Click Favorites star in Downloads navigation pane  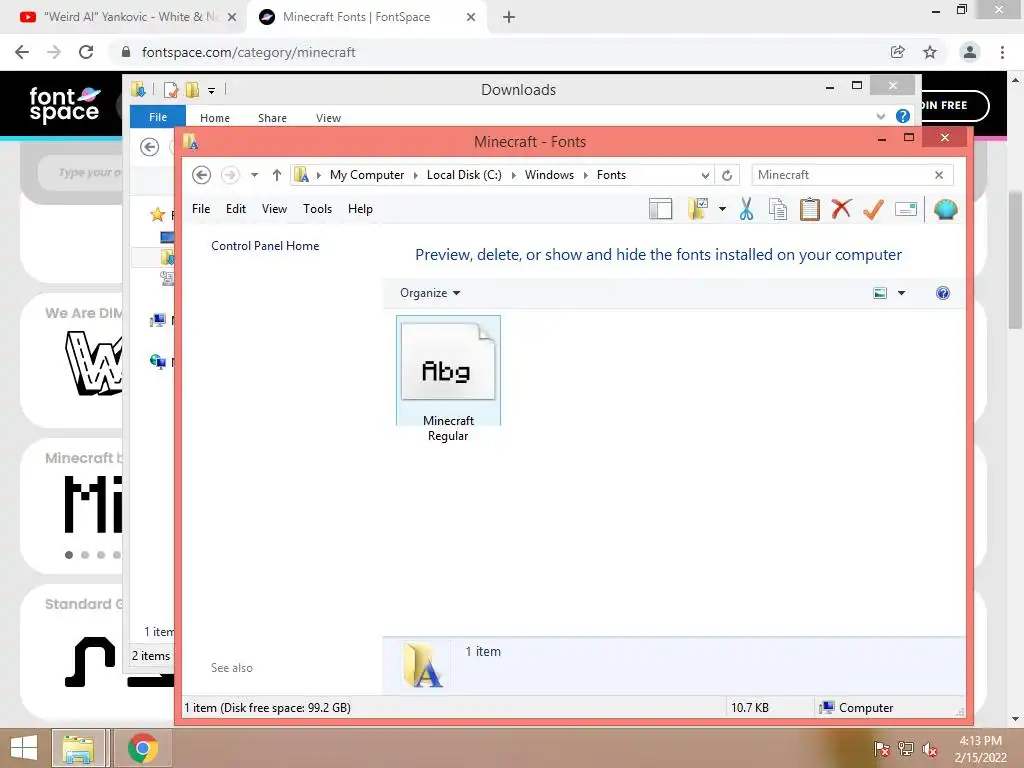(157, 214)
